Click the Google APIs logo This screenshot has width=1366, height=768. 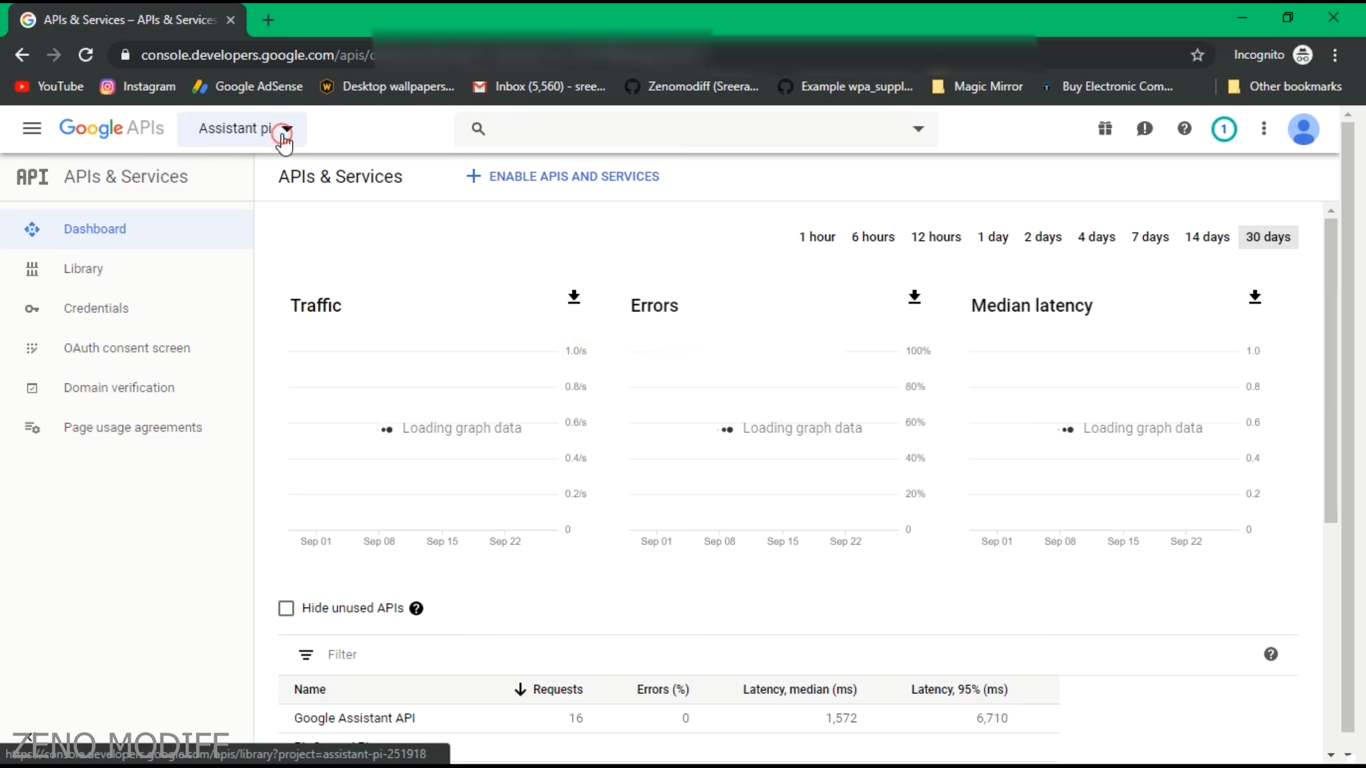(111, 128)
